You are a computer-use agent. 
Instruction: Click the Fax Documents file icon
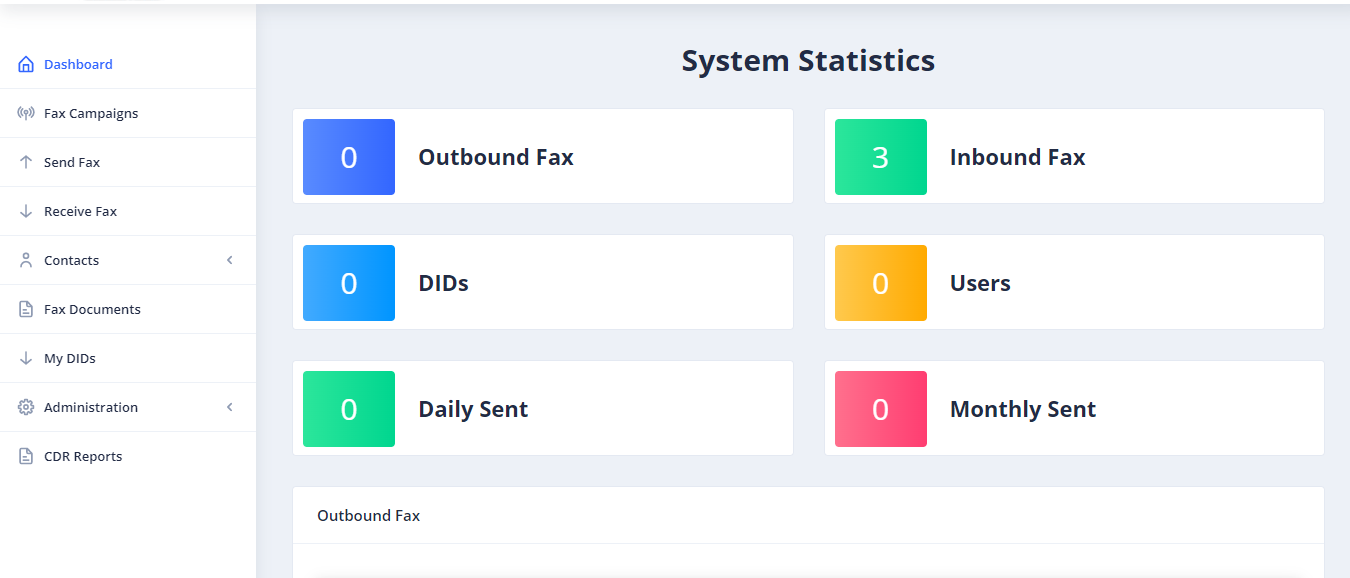coord(26,309)
